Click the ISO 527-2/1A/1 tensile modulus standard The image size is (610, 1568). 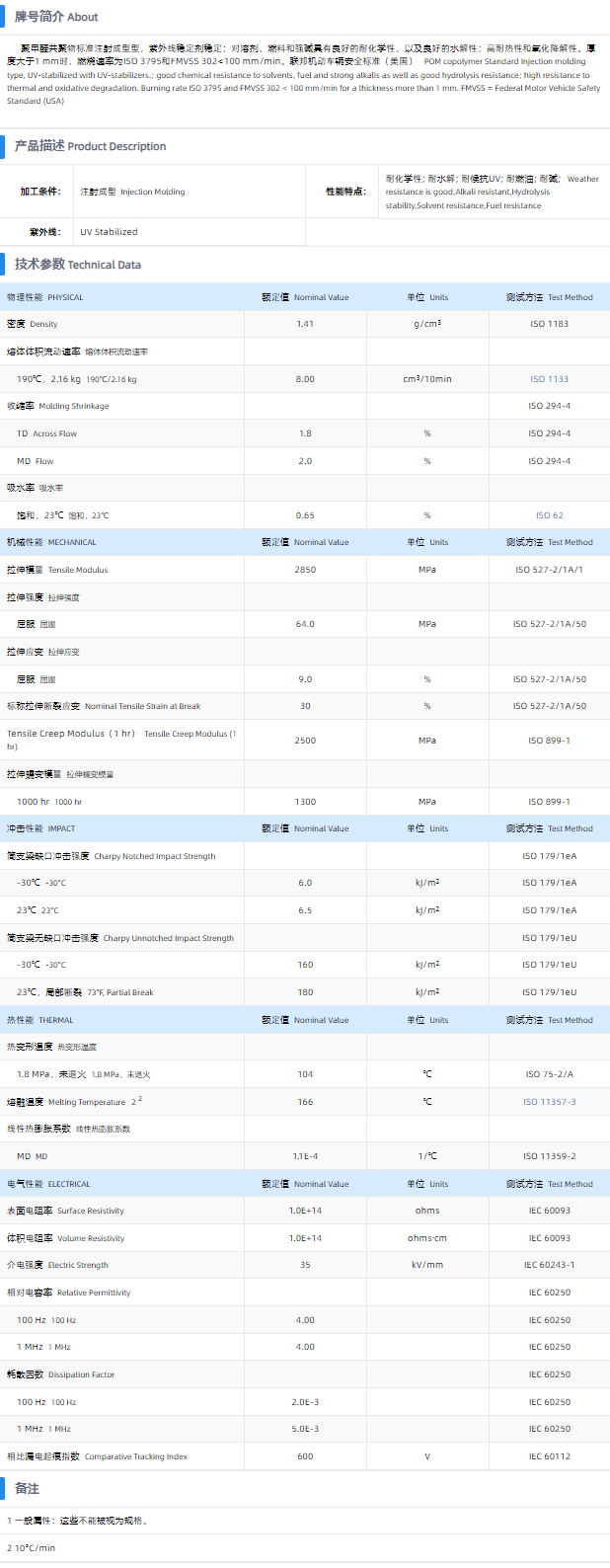point(549,570)
